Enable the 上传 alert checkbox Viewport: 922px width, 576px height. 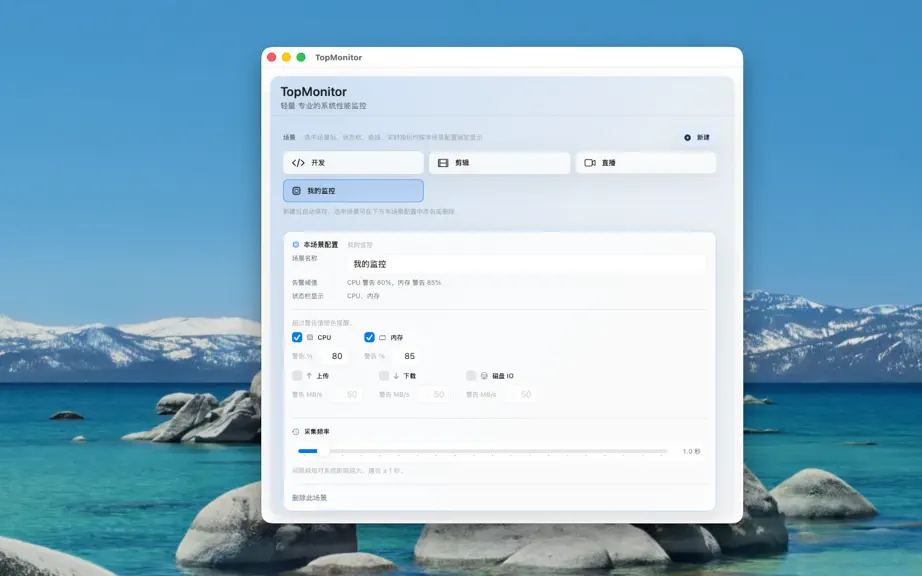[297, 376]
